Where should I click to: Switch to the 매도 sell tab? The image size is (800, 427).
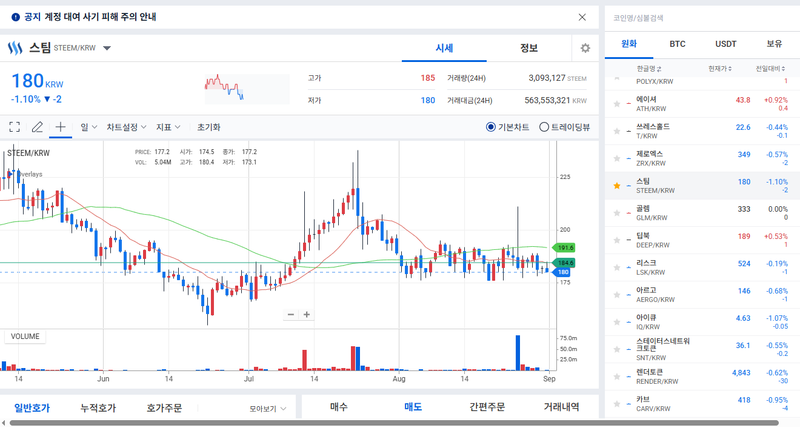(x=413, y=407)
